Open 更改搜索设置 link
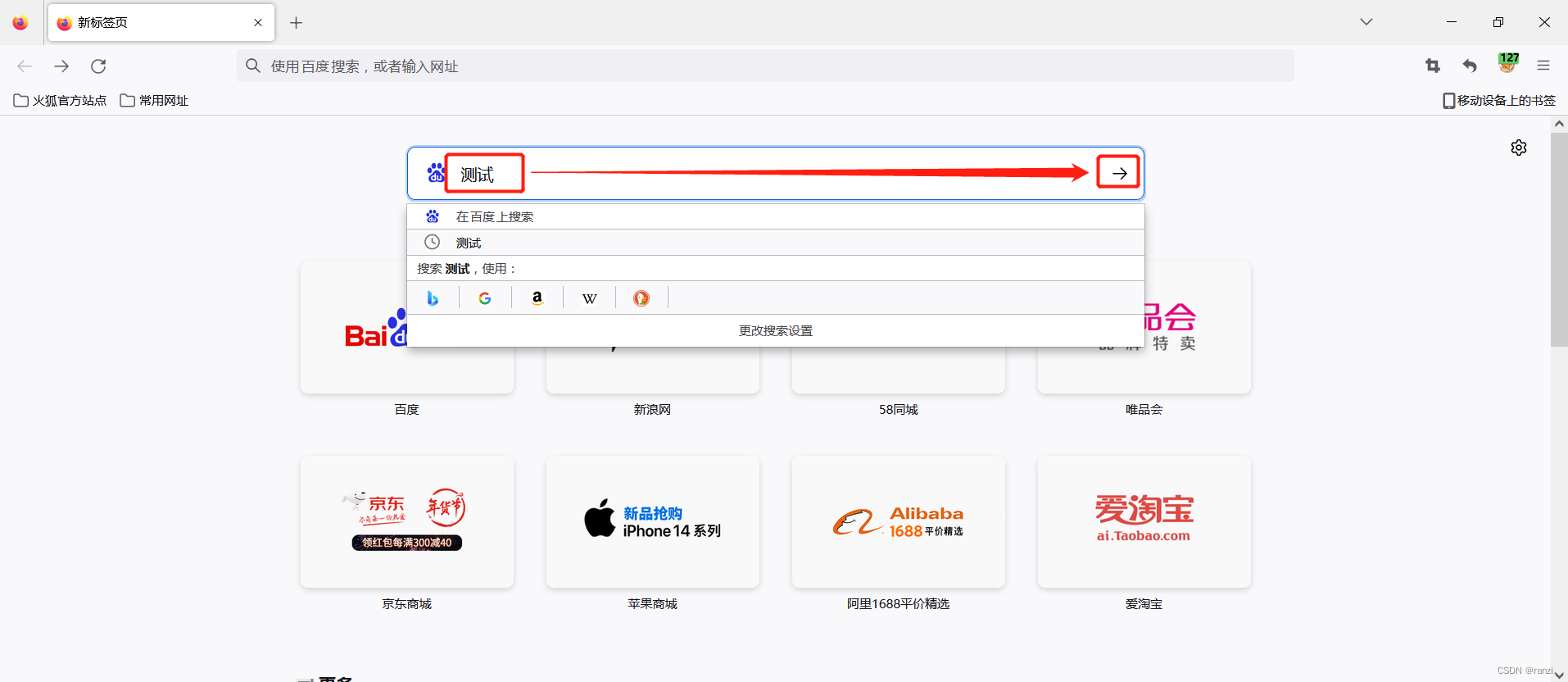 point(776,330)
